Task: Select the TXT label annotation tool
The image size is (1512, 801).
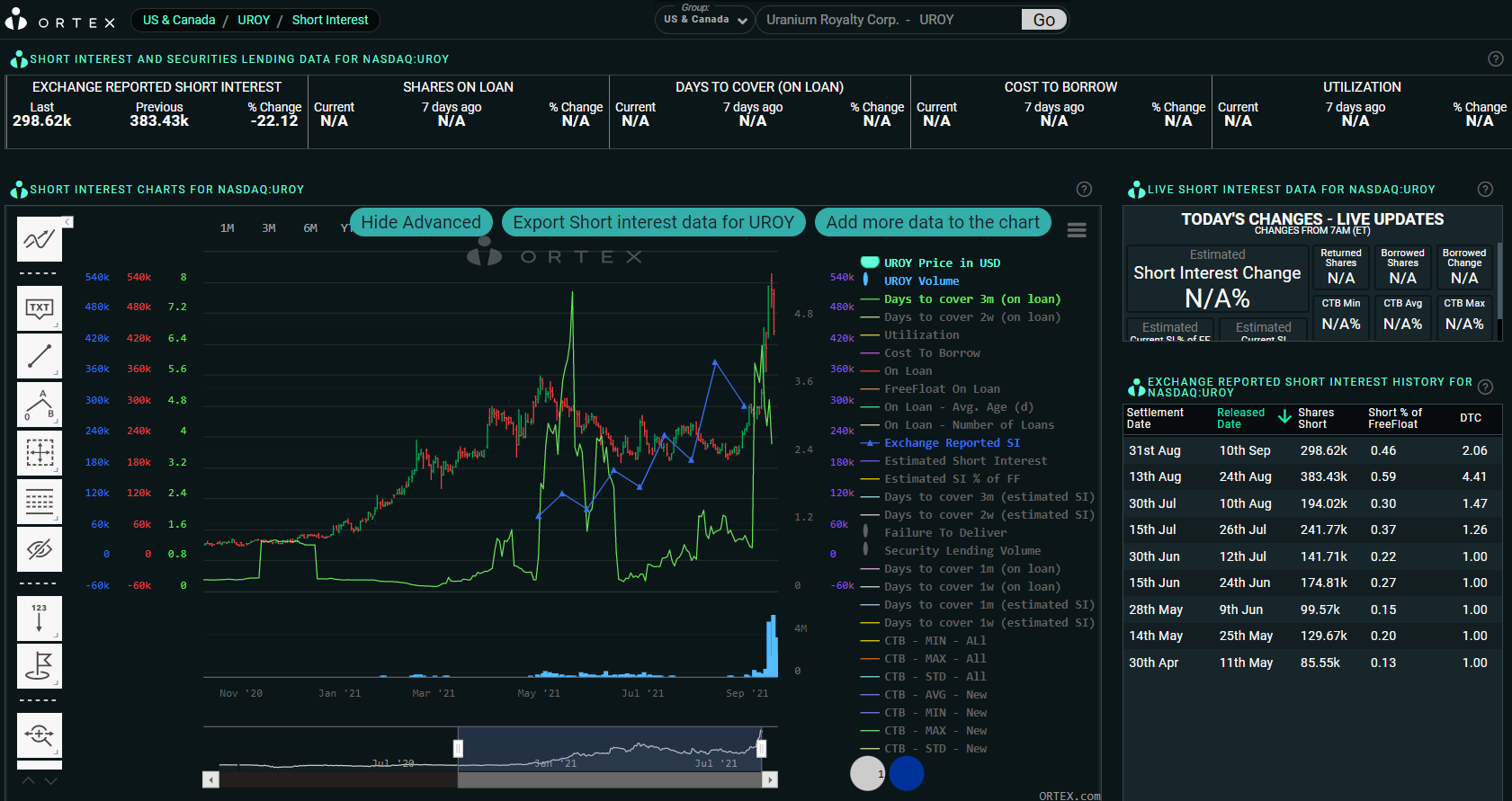Action: tap(40, 308)
